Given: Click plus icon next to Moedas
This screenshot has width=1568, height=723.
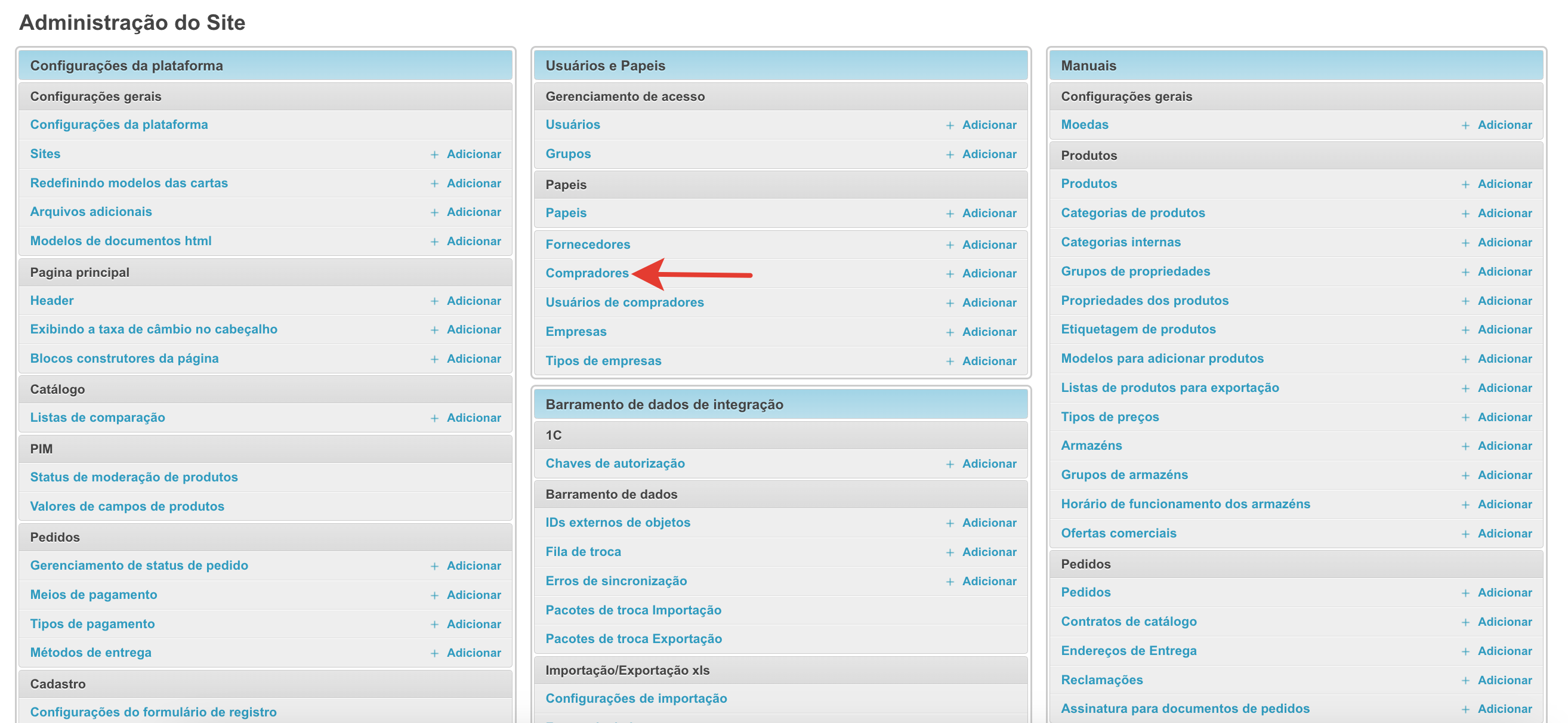Looking at the screenshot, I should point(1465,125).
